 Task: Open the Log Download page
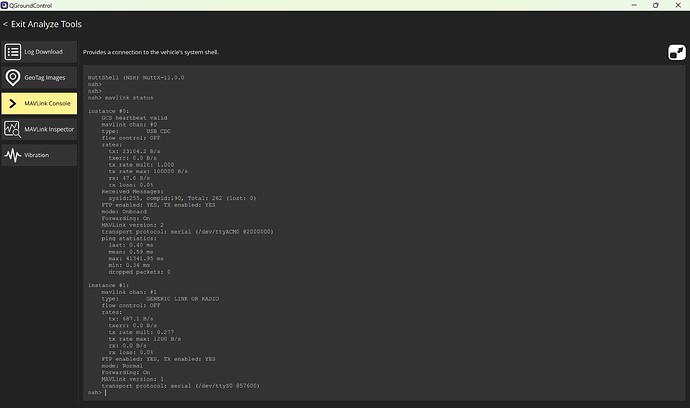tap(43, 51)
